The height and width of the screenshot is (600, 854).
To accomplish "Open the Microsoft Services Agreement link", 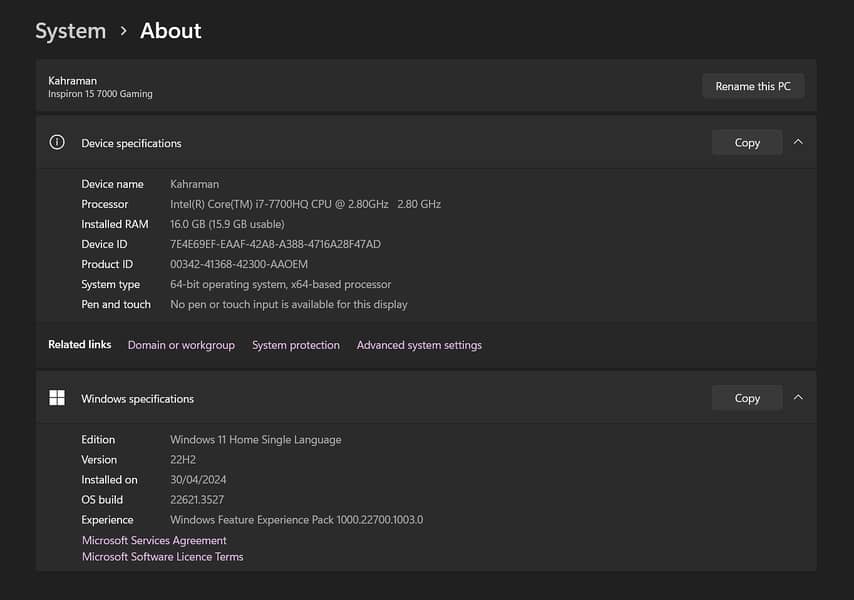I will [154, 540].
